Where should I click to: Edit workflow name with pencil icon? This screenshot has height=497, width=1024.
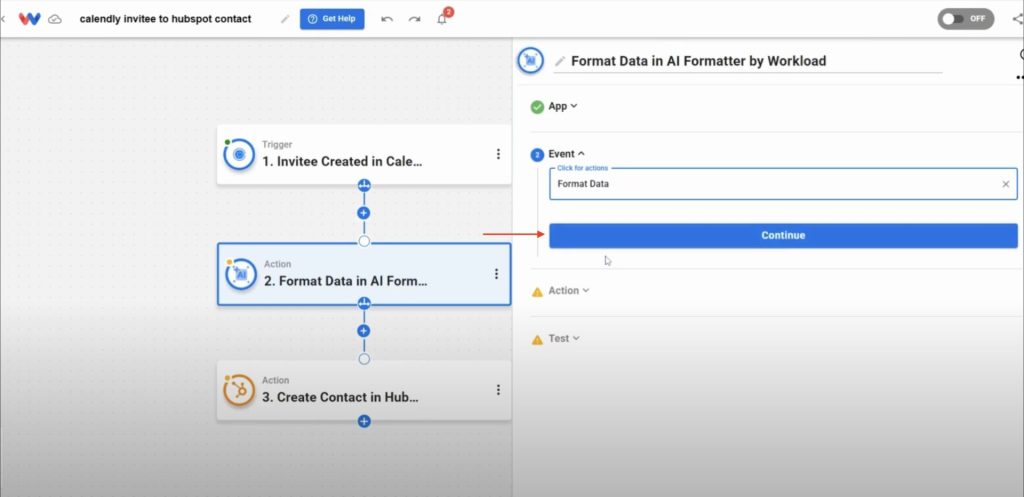[285, 19]
